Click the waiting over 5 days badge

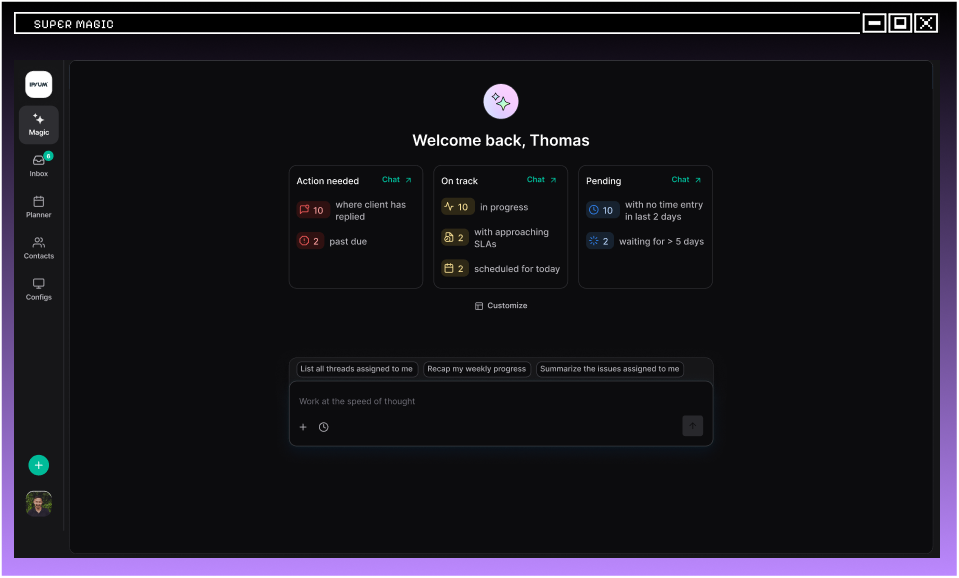click(x=599, y=241)
